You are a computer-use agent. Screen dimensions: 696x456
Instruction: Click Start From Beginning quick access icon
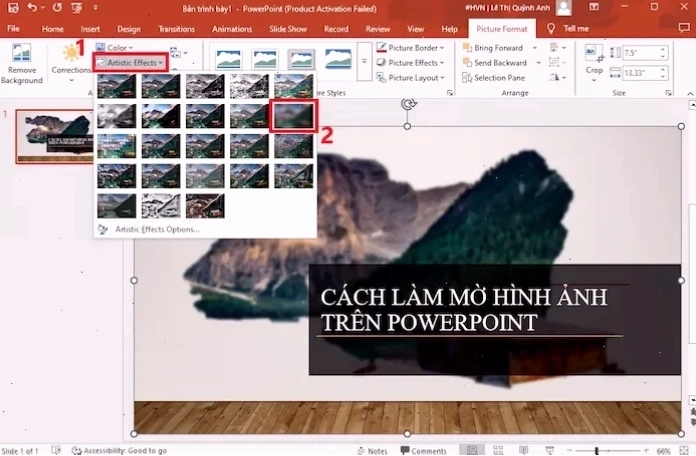click(x=76, y=8)
